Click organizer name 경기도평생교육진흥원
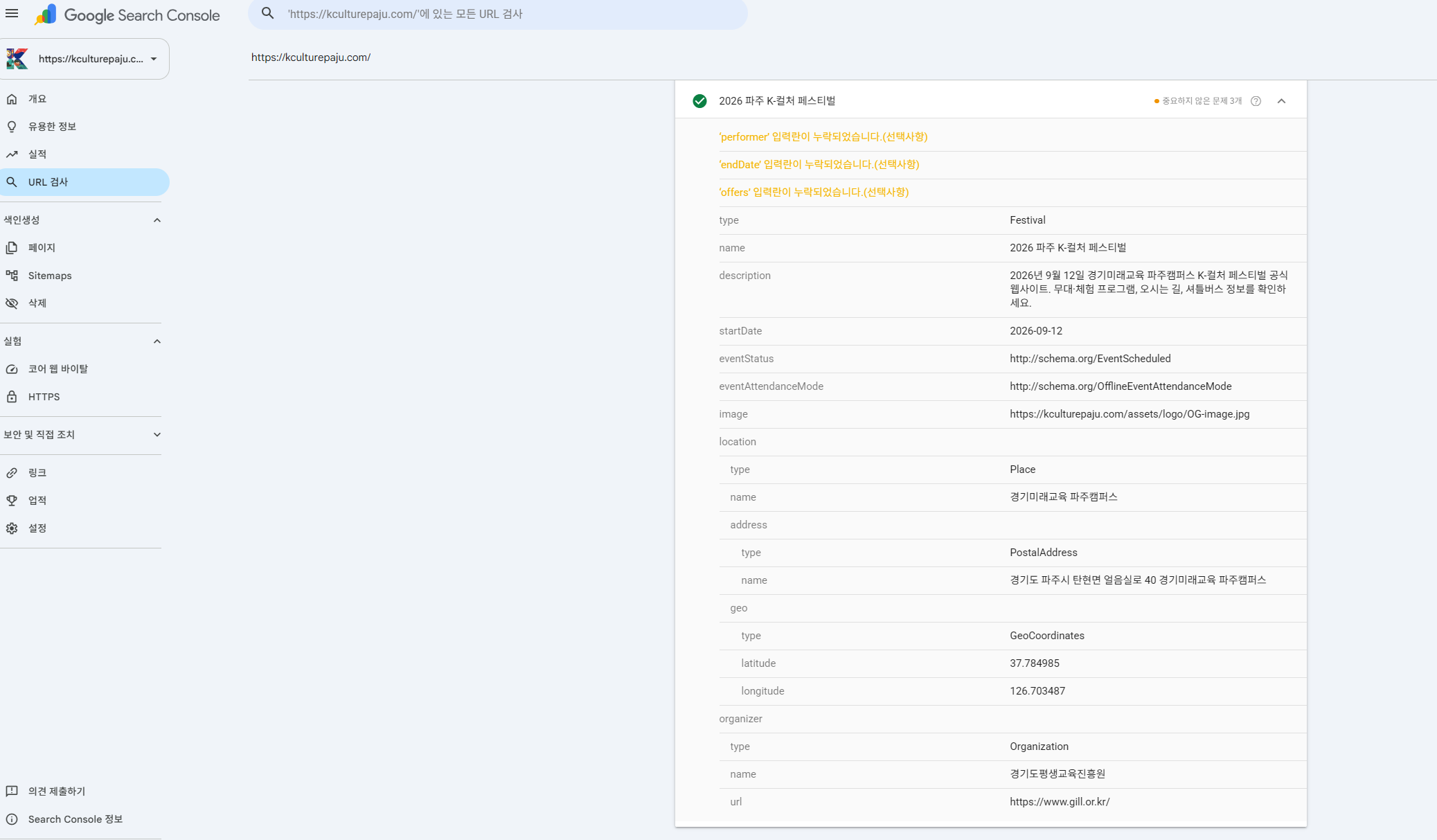Screen dimensions: 1437x840 coord(1057,774)
